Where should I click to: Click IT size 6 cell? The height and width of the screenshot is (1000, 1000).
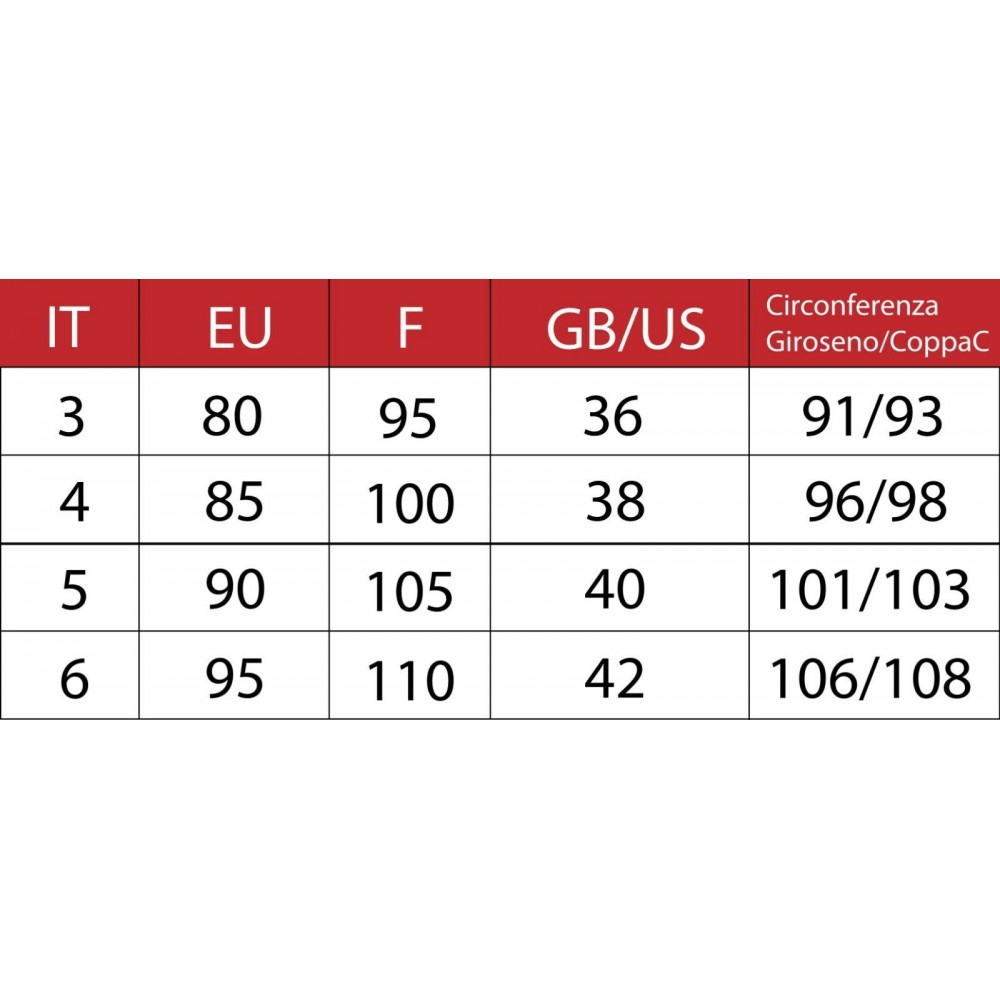click(x=73, y=677)
